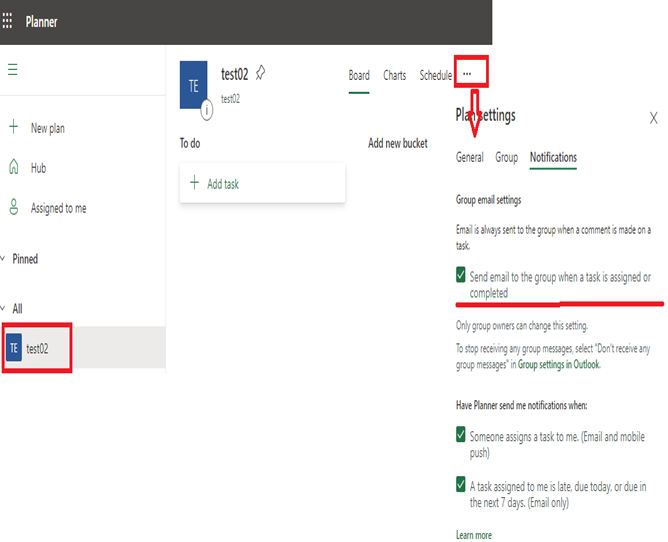Select test02 plan name in sidebar
The height and width of the screenshot is (542, 668).
point(37,349)
